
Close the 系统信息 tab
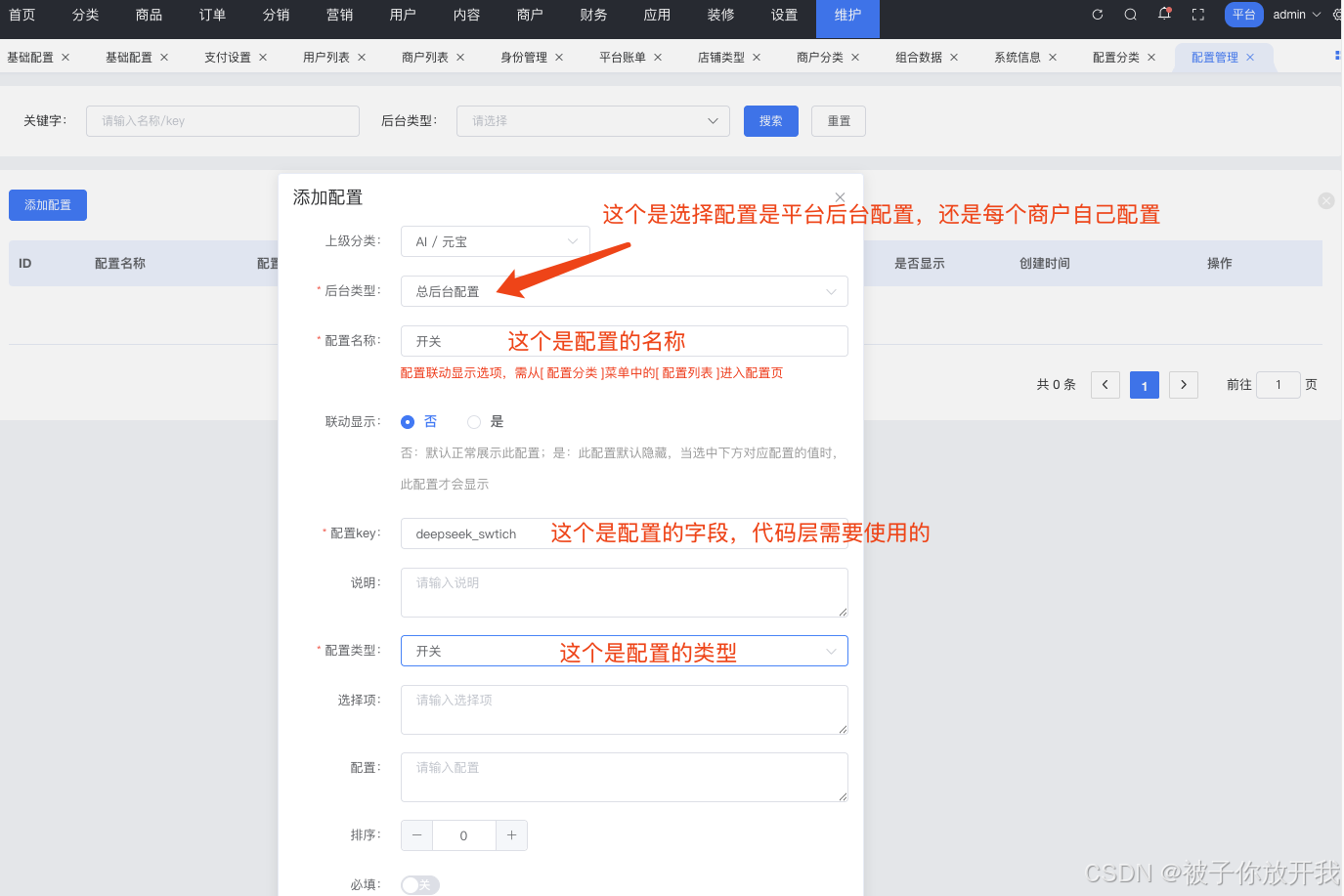pos(1053,58)
